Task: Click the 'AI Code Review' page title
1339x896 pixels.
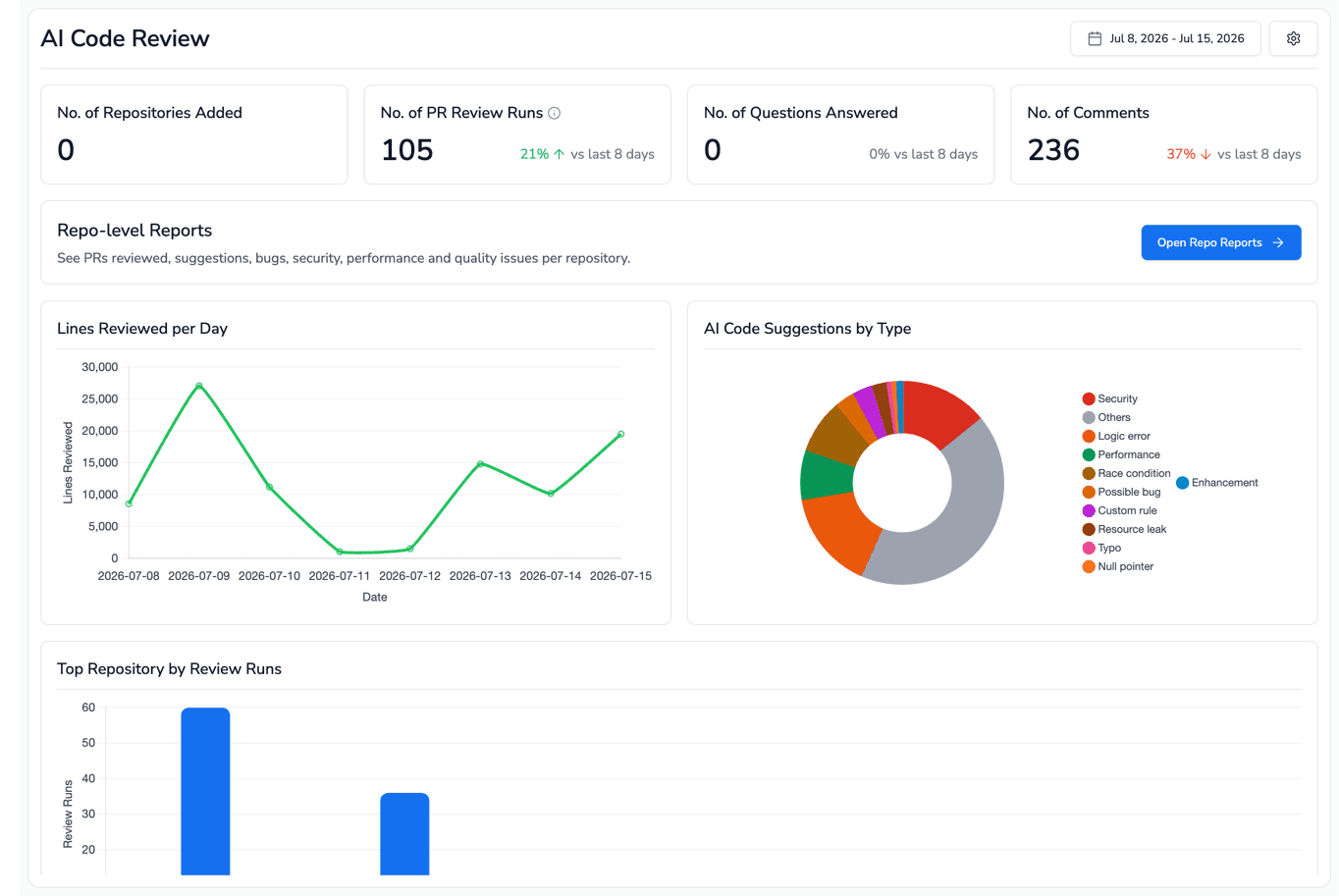Action: [x=125, y=38]
